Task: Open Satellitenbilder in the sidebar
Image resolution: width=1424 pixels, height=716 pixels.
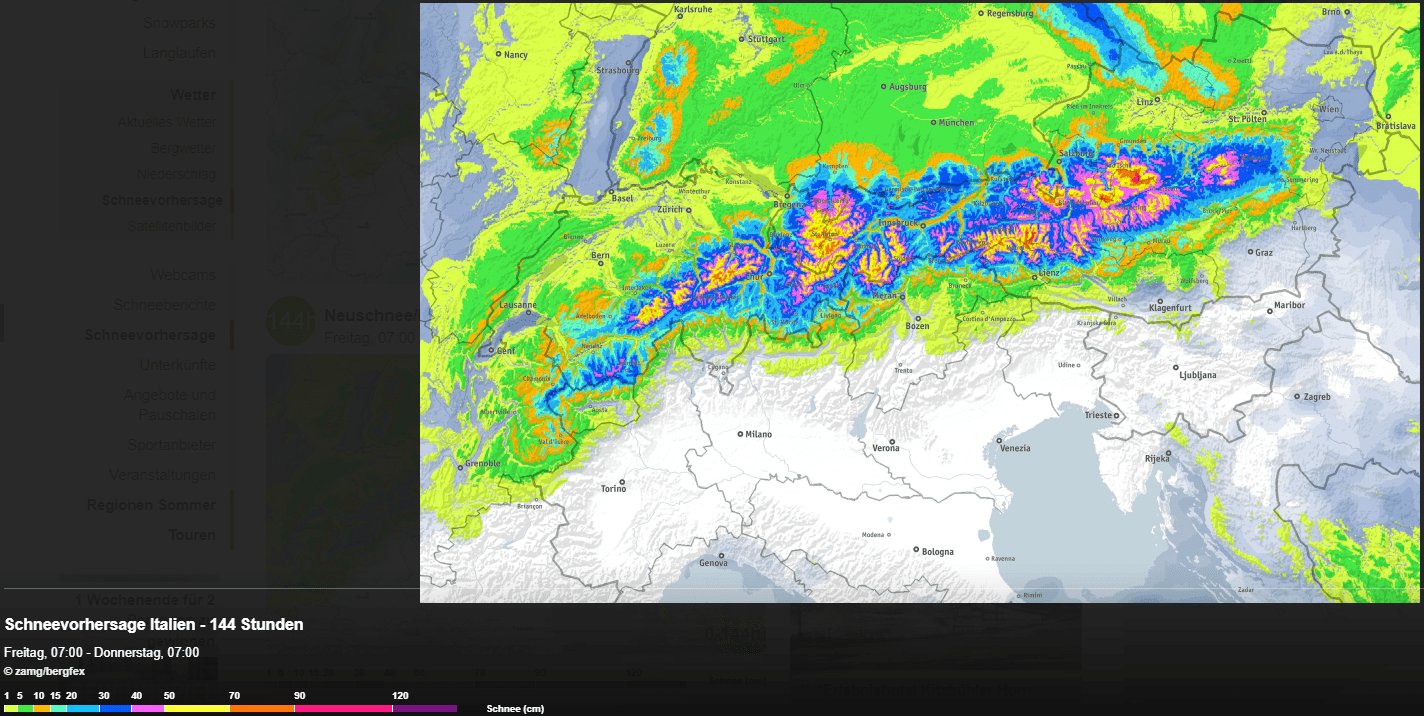Action: 171,227
